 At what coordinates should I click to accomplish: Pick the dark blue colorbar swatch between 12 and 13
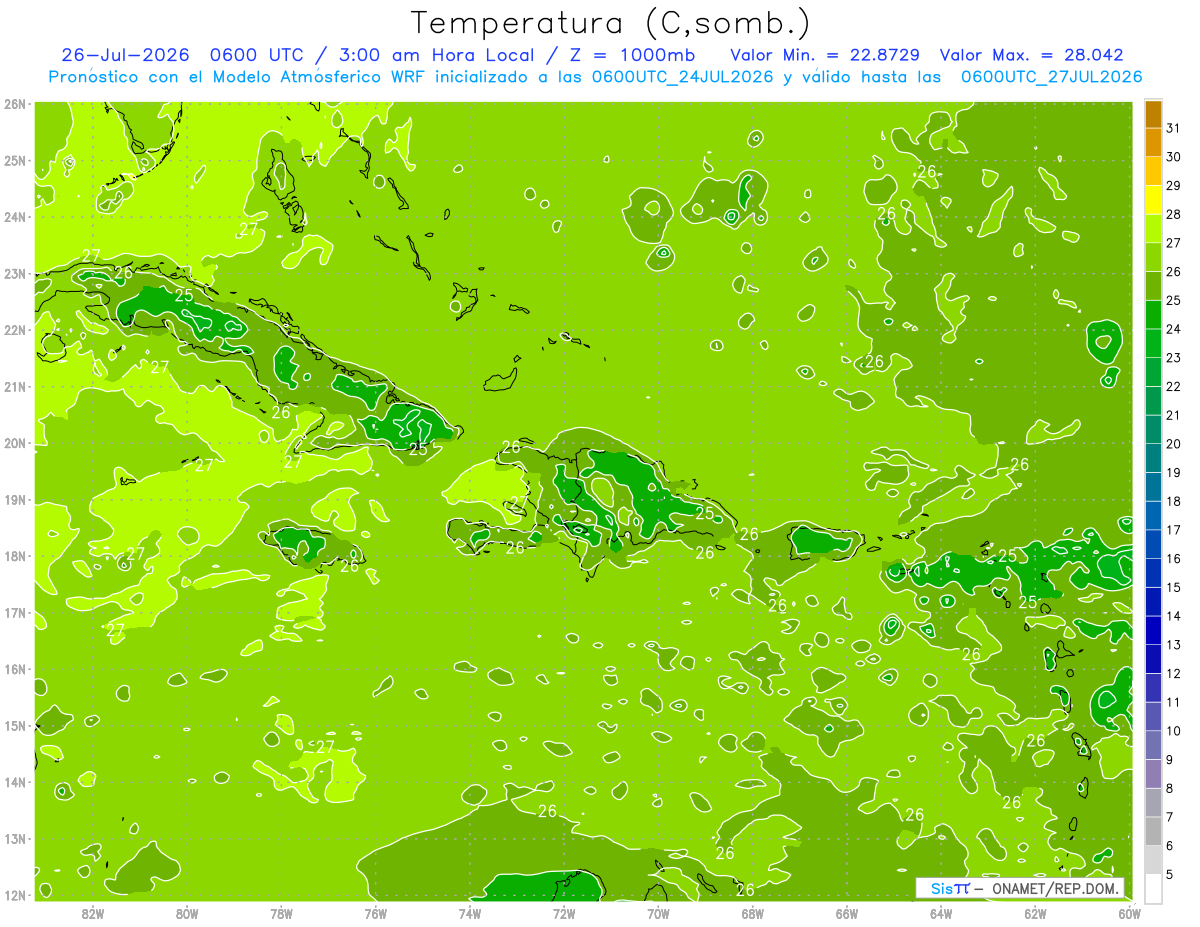1153,659
